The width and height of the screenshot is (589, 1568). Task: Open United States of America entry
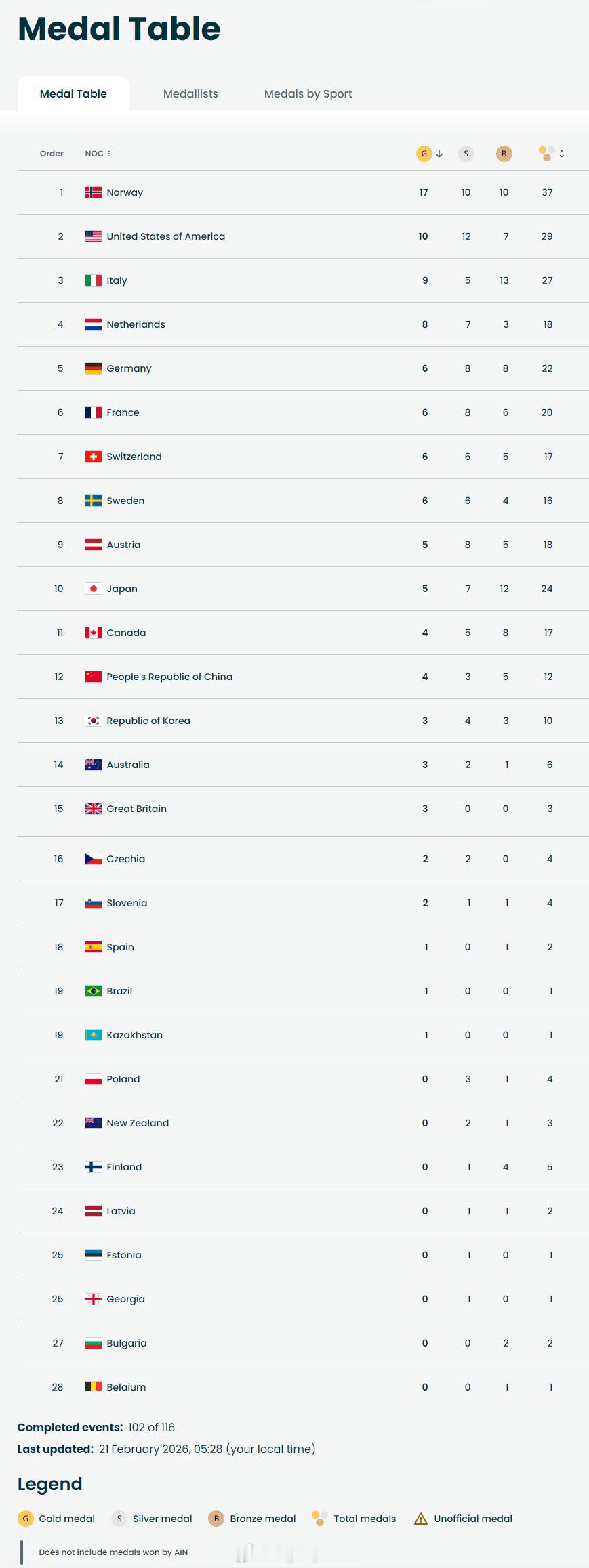point(165,236)
